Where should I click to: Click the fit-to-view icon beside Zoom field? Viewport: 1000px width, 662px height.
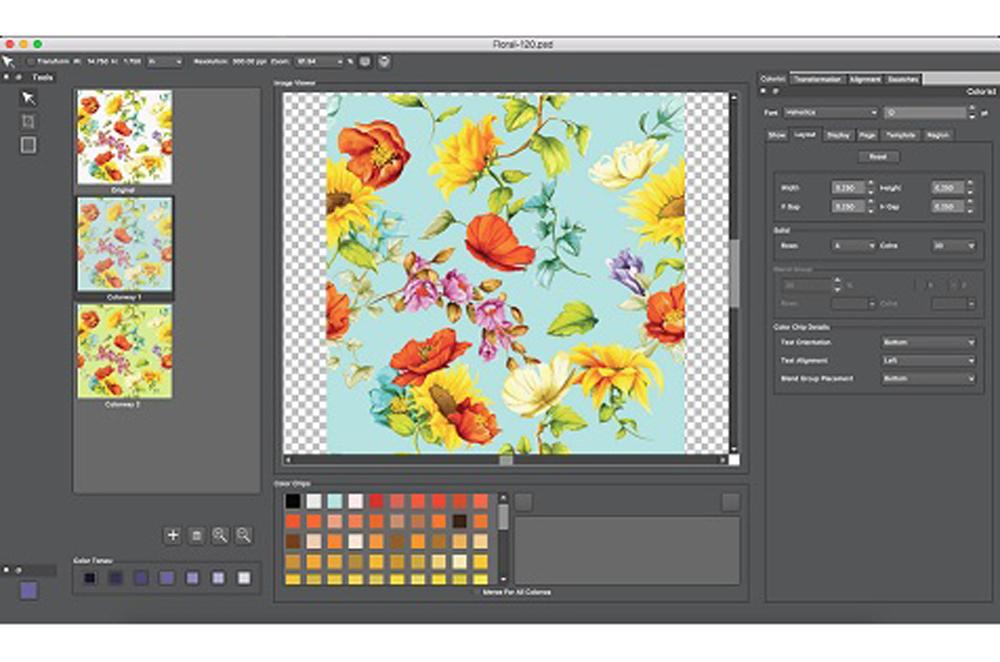(x=365, y=61)
